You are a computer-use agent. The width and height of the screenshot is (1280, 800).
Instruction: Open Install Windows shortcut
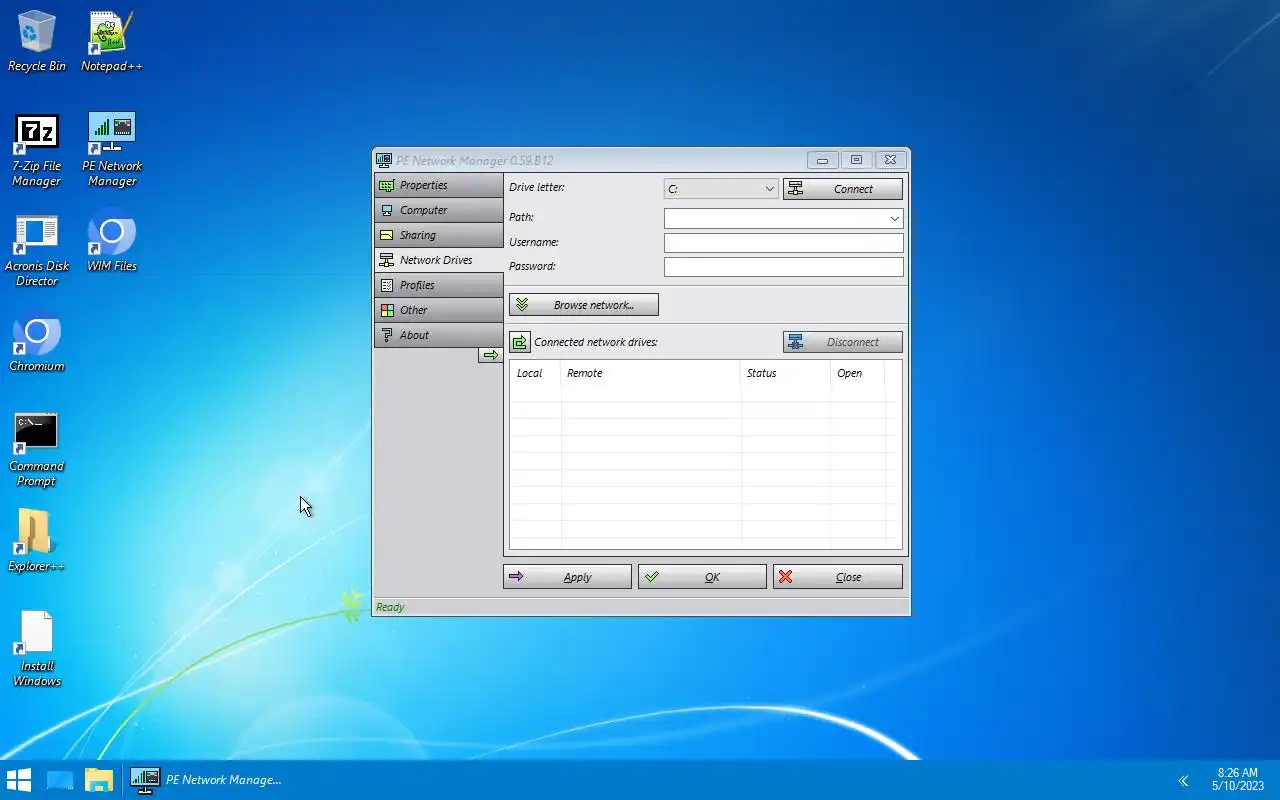37,649
